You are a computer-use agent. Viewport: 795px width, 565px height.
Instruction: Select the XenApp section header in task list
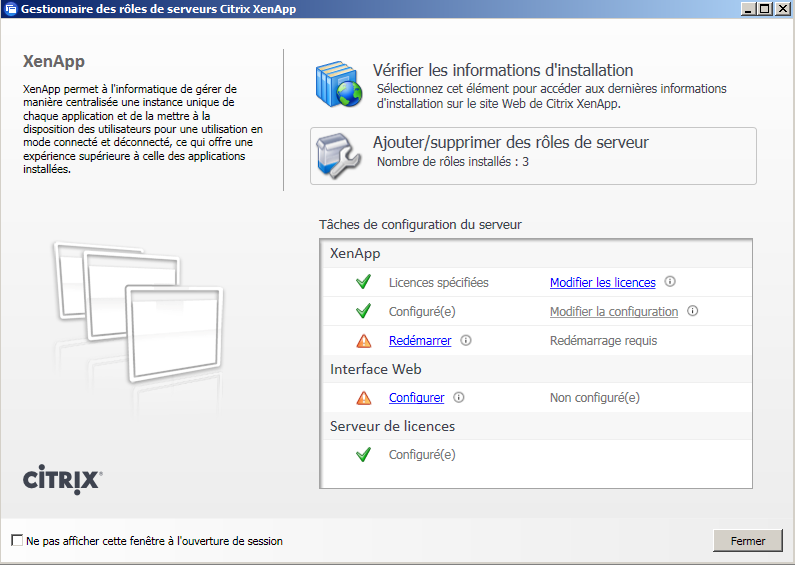coord(355,253)
